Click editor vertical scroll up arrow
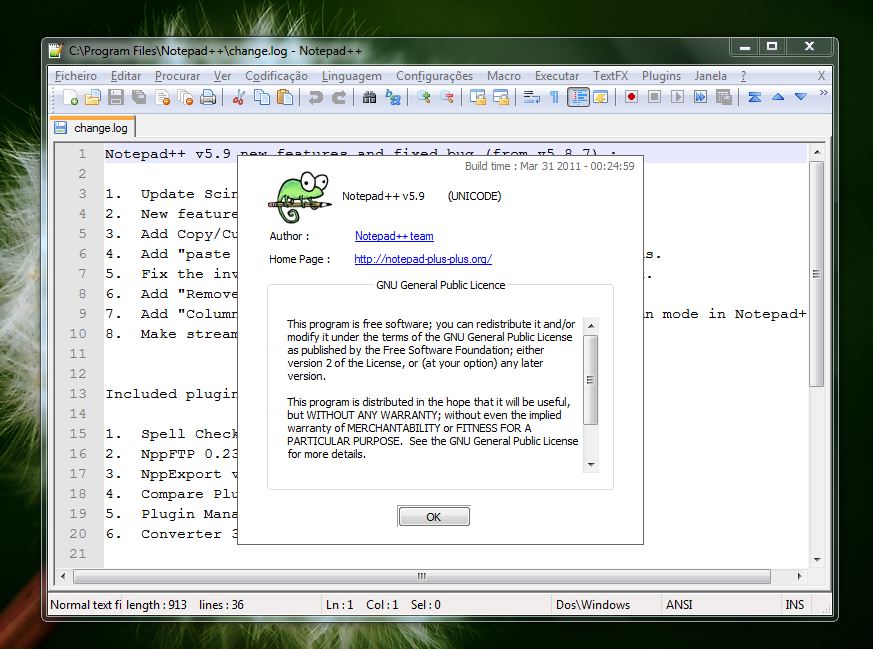Image resolution: width=873 pixels, height=649 pixels. 817,152
